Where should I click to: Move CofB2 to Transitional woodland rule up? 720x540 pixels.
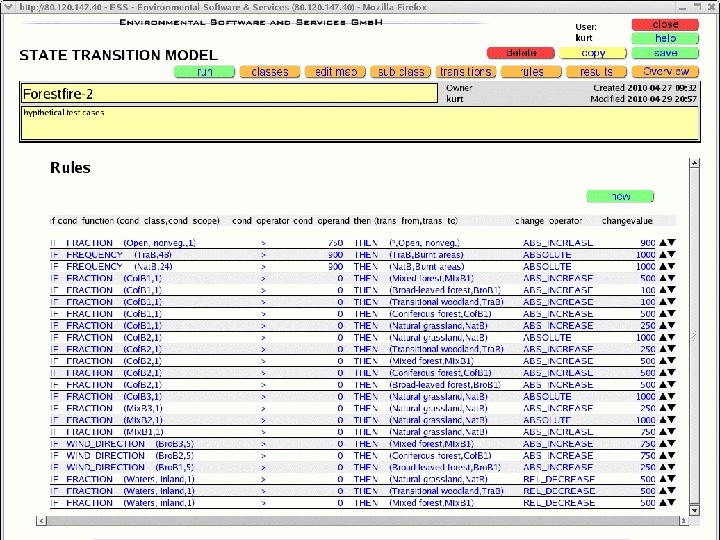point(663,349)
